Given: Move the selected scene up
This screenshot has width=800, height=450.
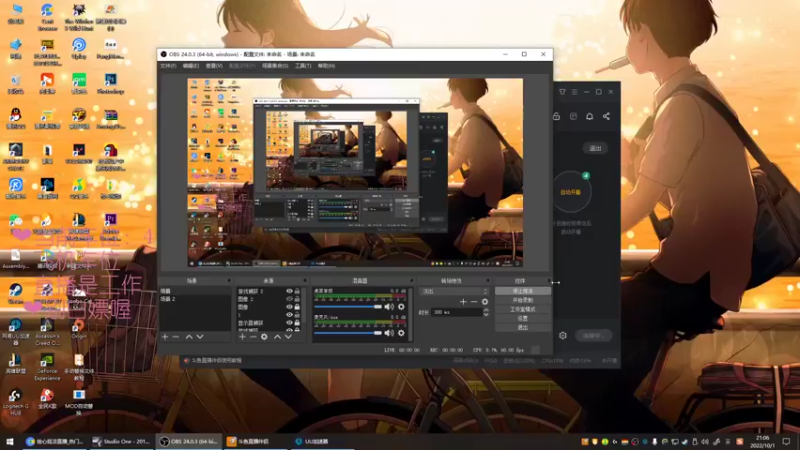Looking at the screenshot, I should coord(189,337).
